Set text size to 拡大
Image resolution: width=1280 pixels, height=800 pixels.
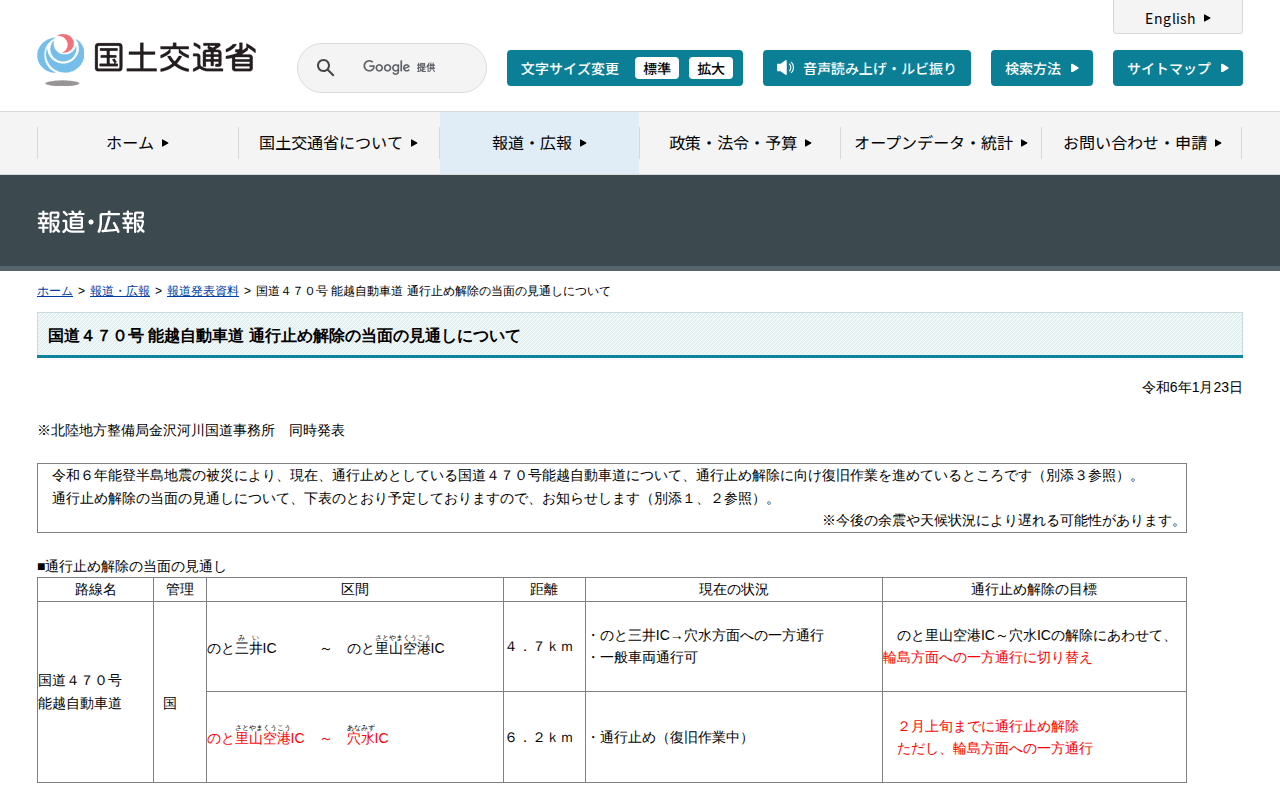711,68
